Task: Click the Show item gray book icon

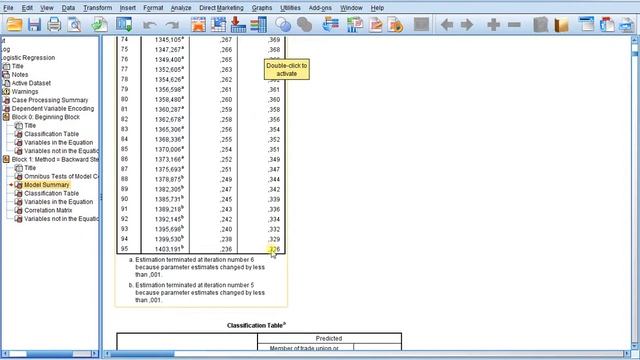Action: coord(541,24)
